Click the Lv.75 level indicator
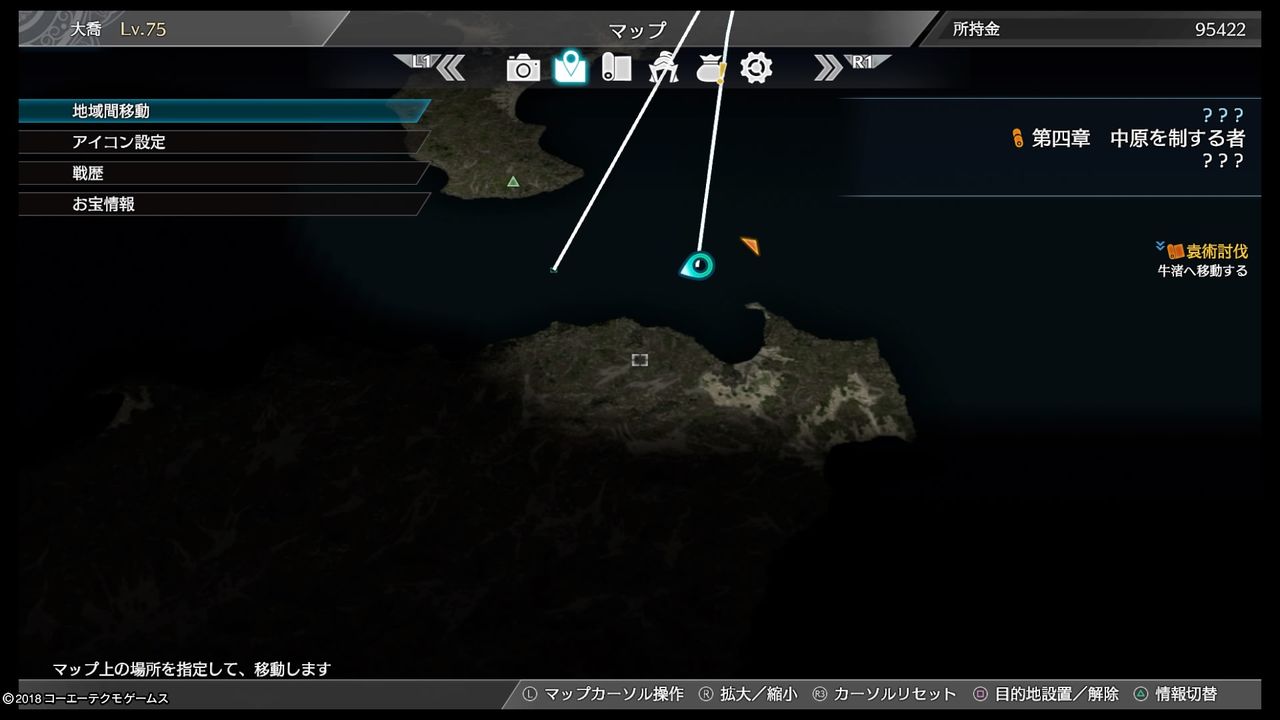 click(x=143, y=29)
